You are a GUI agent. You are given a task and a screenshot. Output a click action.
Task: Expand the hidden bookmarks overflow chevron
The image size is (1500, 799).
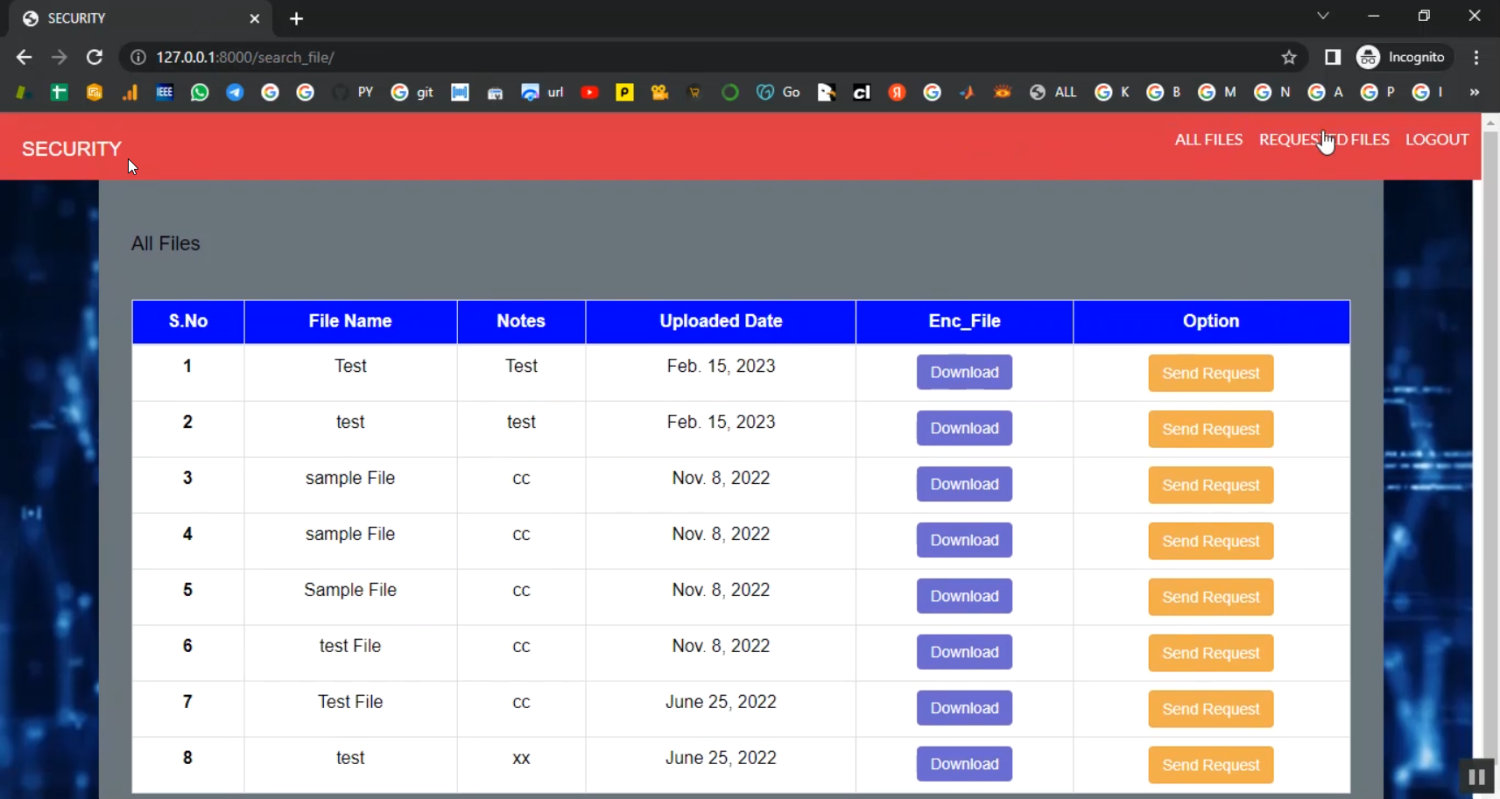click(1473, 92)
